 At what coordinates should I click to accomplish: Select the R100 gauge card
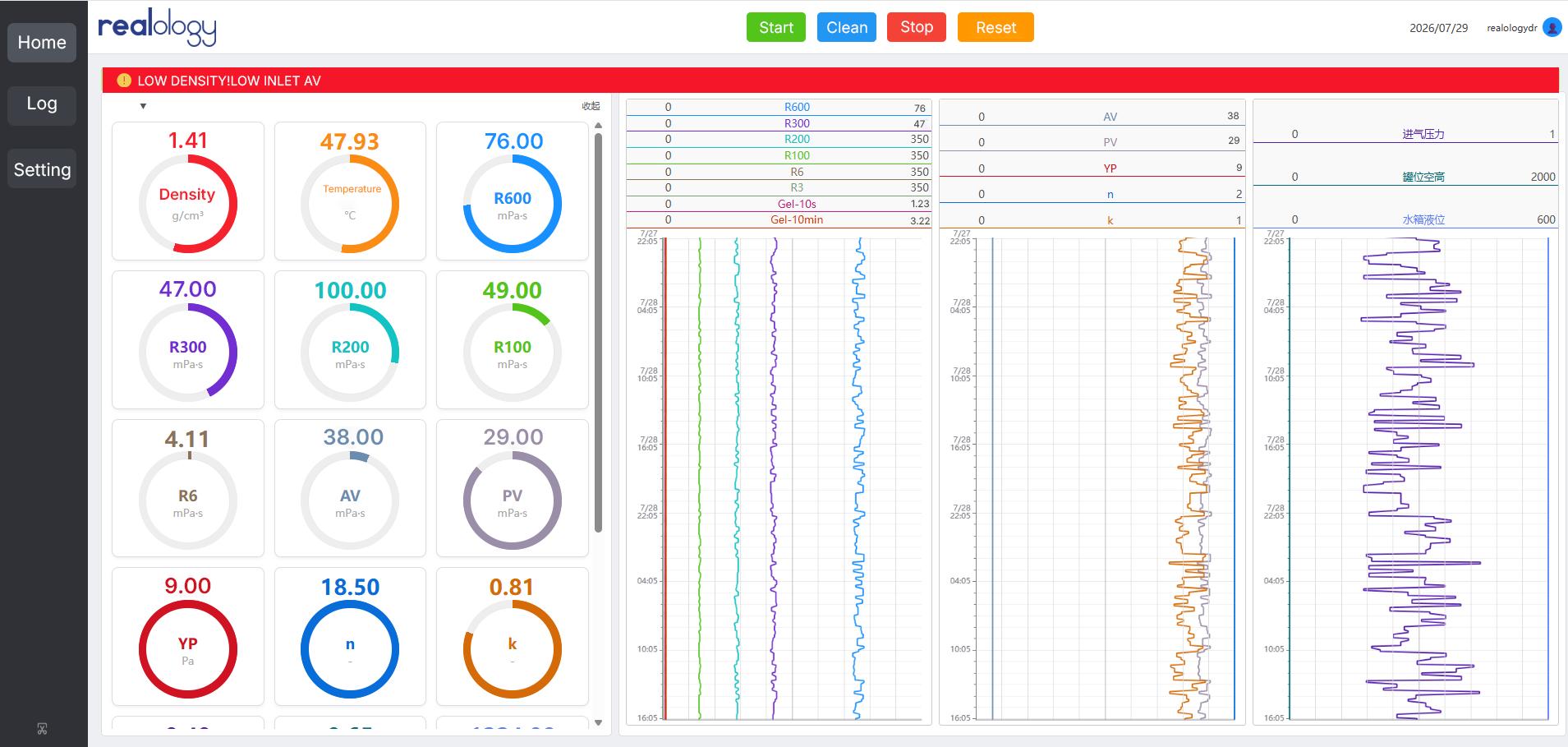(x=513, y=339)
